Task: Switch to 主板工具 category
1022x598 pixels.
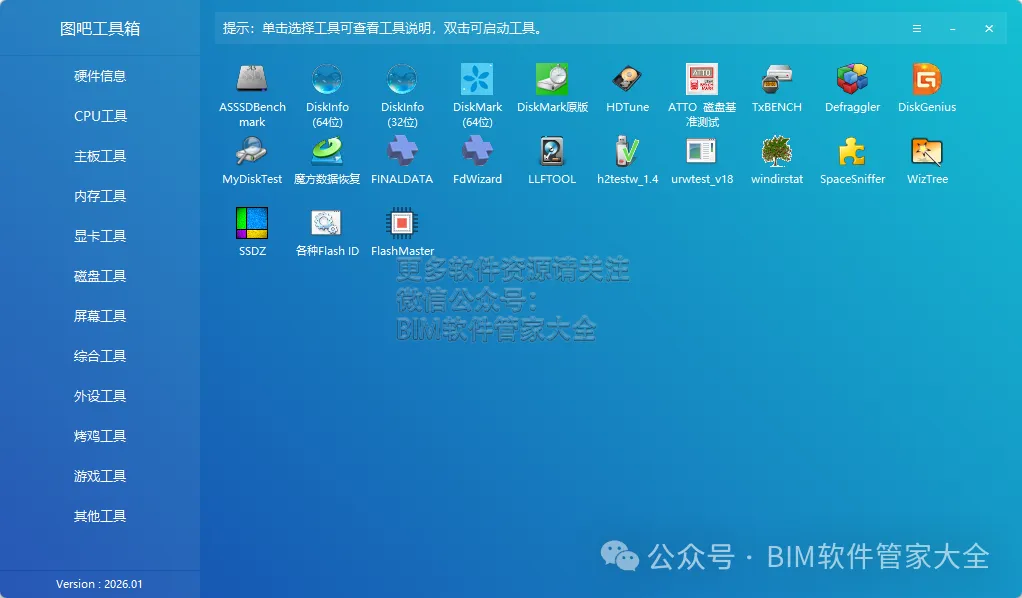Action: [x=100, y=157]
